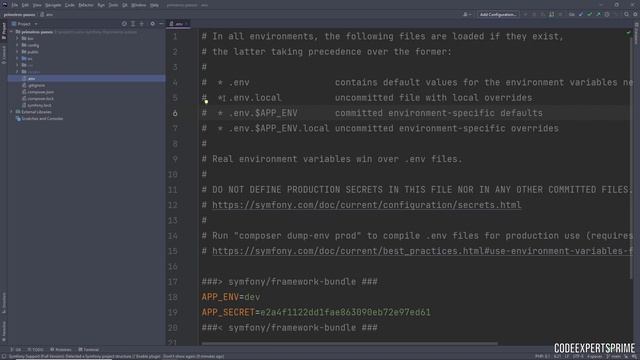This screenshot has width=640, height=360.
Task: Toggle the Structure side tool window tab
Action: point(4,302)
